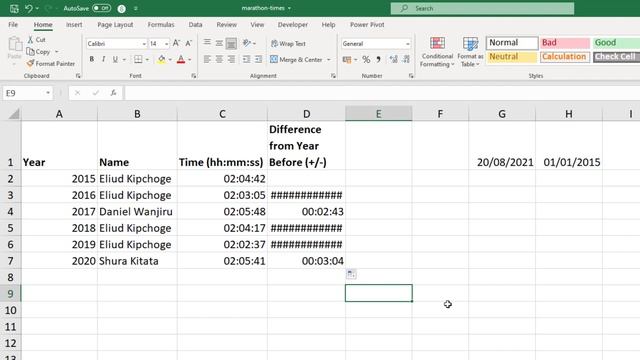
Task: Open the General number format dropdown
Action: pyautogui.click(x=407, y=44)
